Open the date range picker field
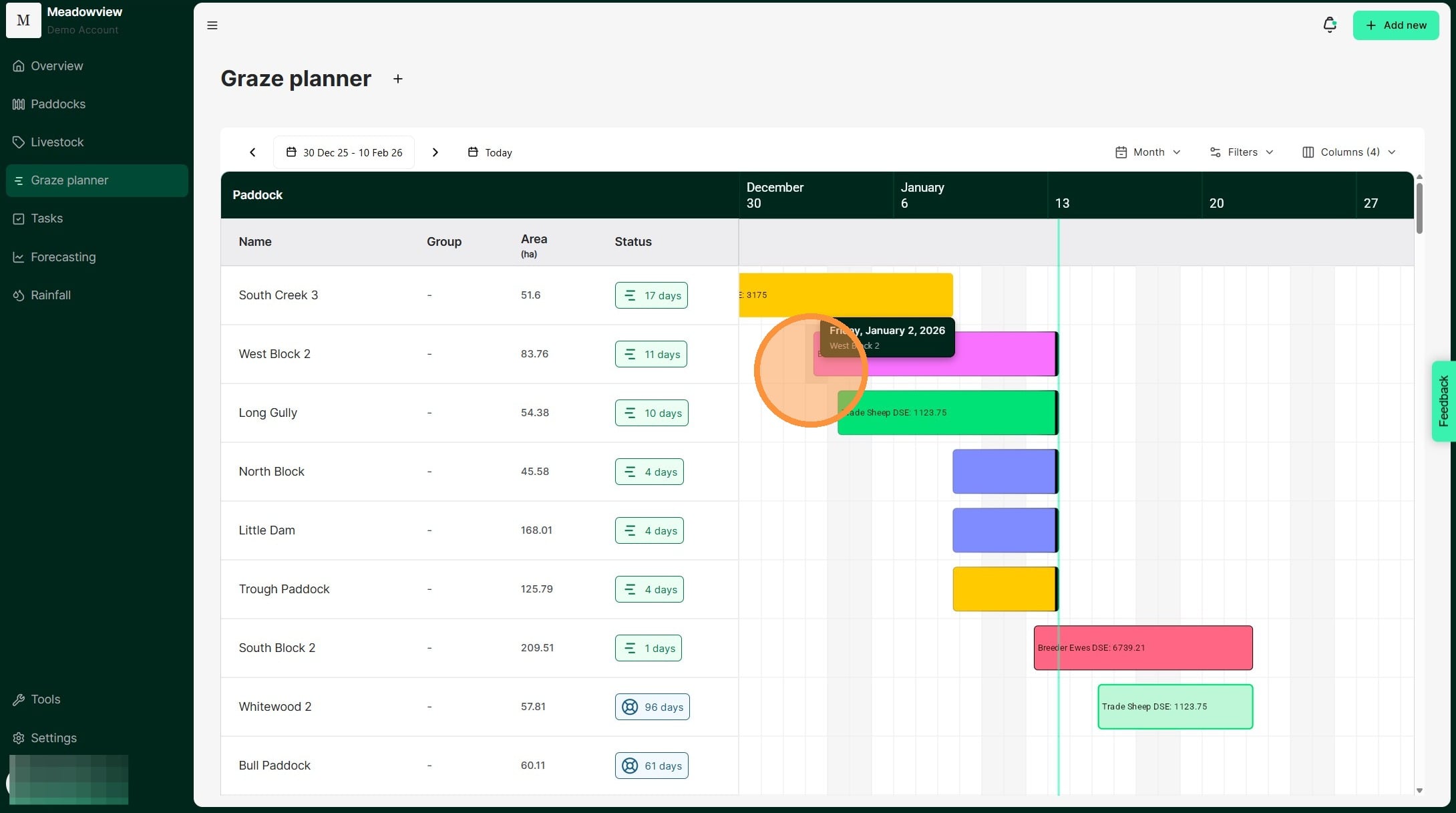Viewport: 1456px width, 813px height. pos(344,152)
